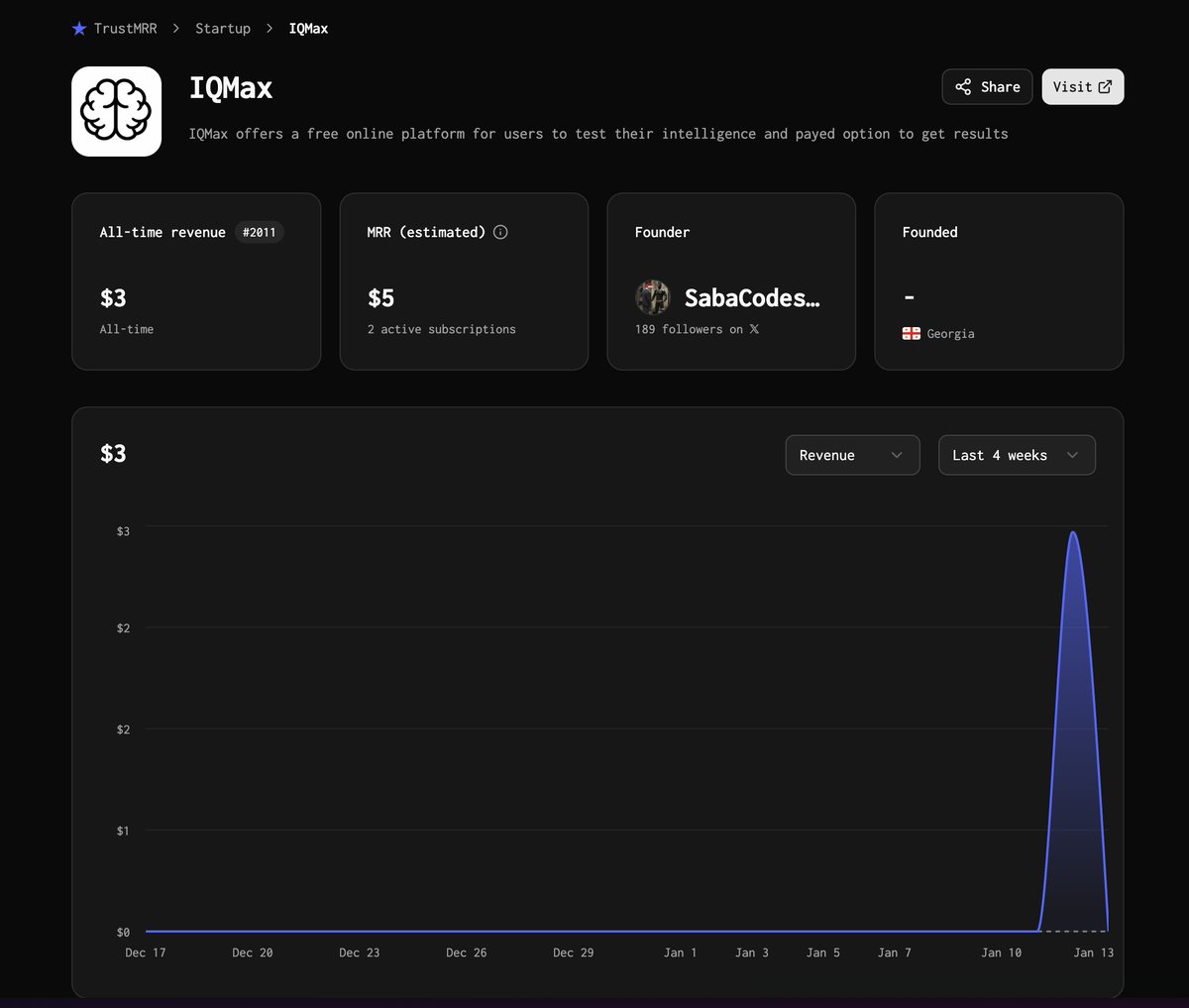Click the IQMax breadcrumb item
This screenshot has width=1189, height=1008.
click(308, 29)
